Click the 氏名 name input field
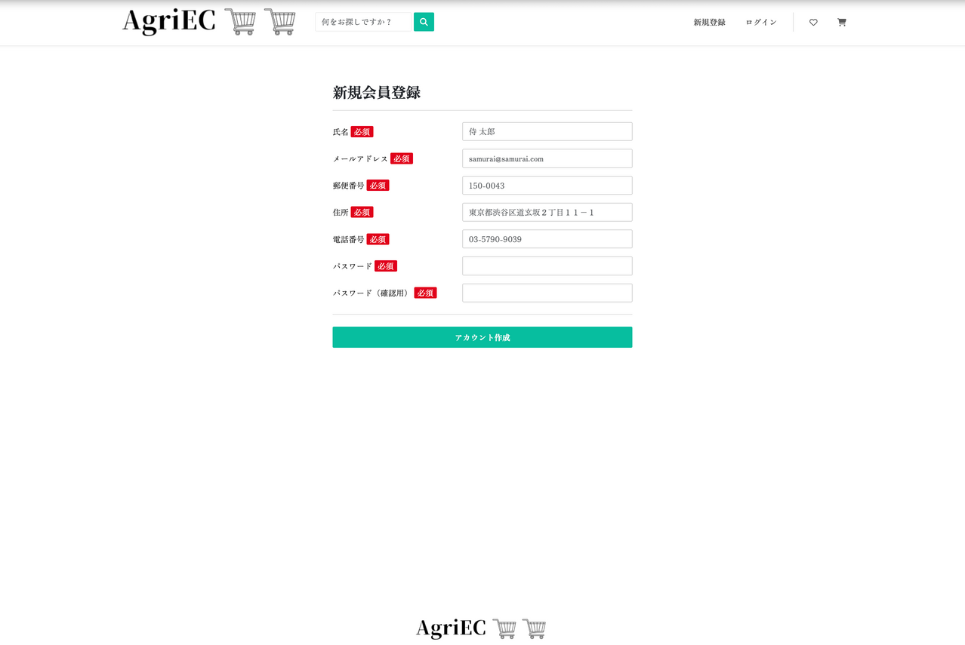 (x=547, y=131)
